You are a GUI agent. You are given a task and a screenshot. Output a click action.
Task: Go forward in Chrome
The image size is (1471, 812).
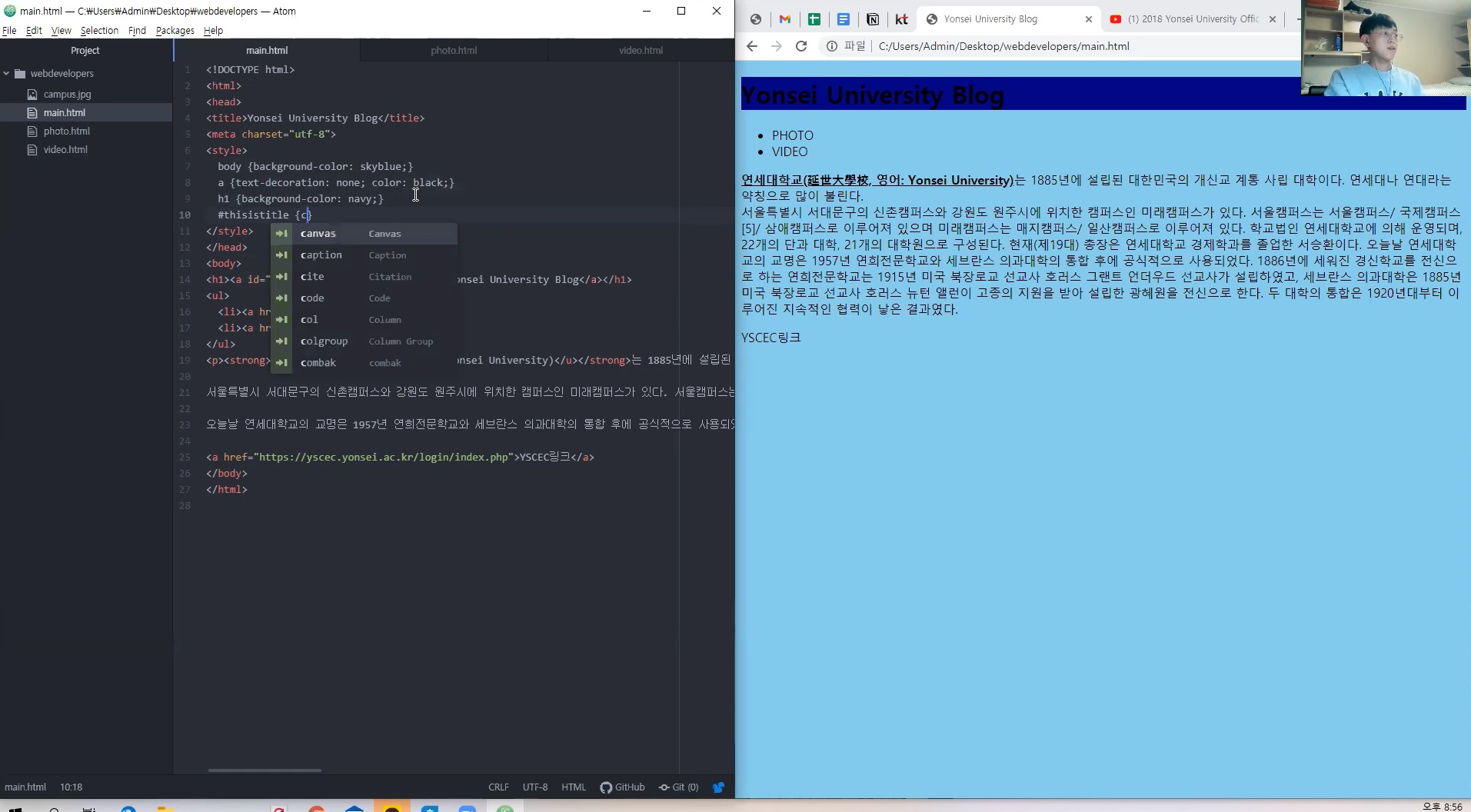(x=777, y=46)
